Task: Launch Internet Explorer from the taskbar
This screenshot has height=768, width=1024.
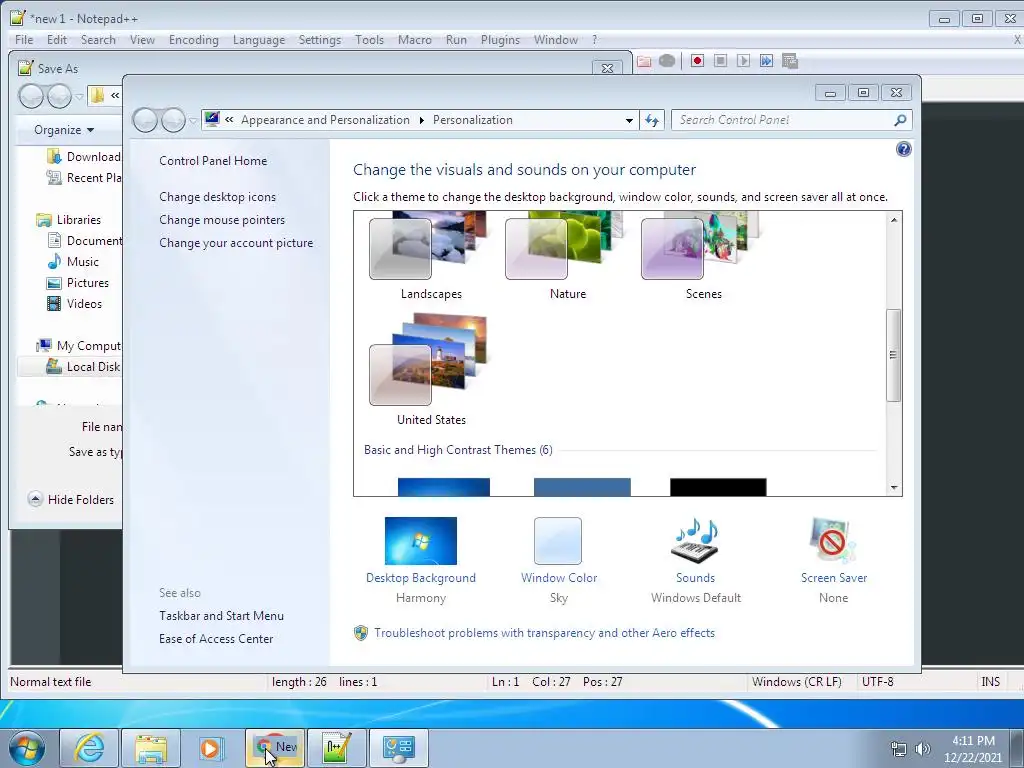Action: (89, 748)
